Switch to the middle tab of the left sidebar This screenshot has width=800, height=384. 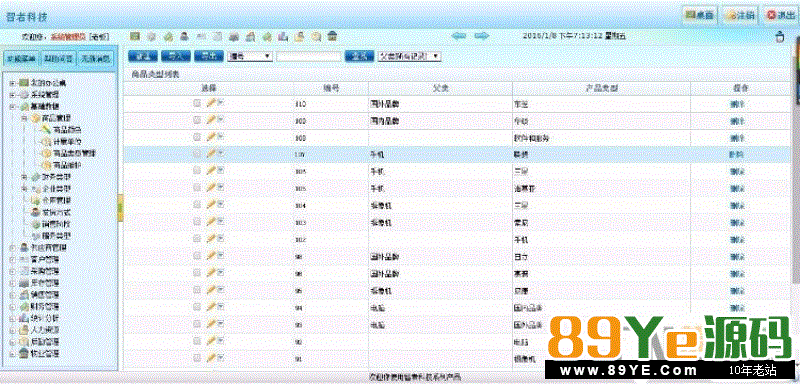(59, 59)
